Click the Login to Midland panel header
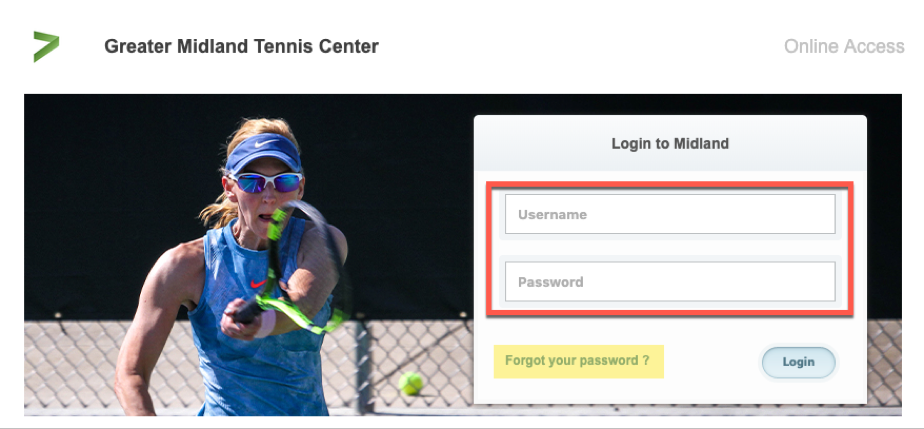The image size is (924, 429). pyautogui.click(x=670, y=143)
